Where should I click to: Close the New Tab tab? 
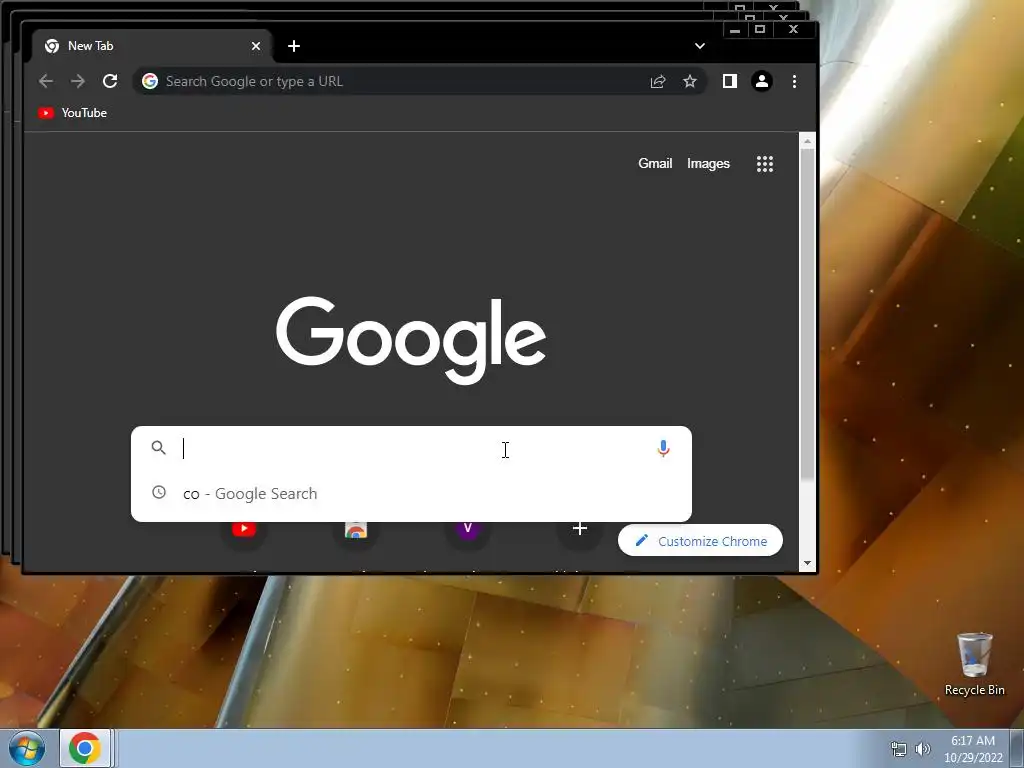coord(256,46)
